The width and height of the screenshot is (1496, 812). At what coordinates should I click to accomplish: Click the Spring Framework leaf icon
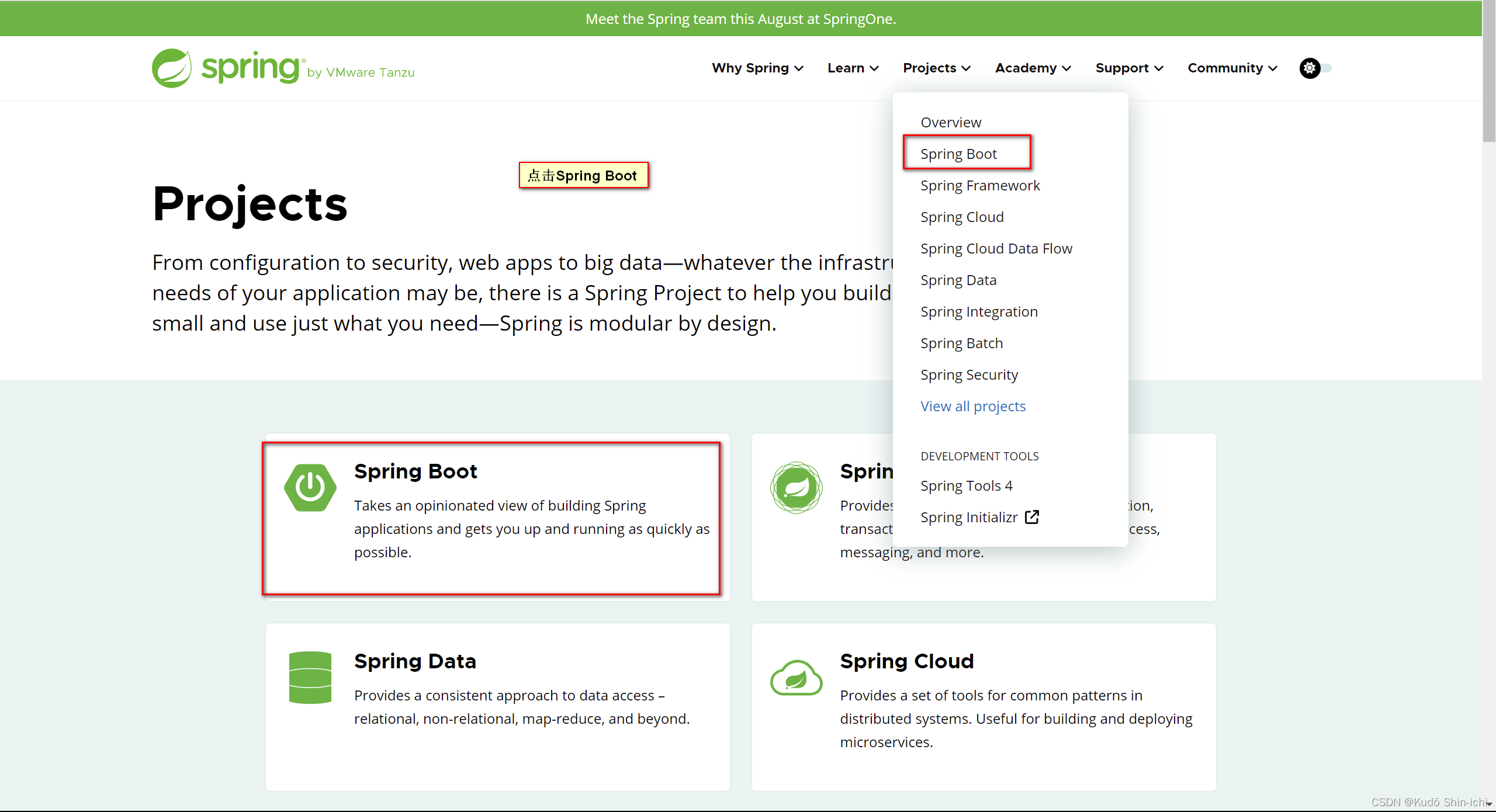(x=796, y=487)
